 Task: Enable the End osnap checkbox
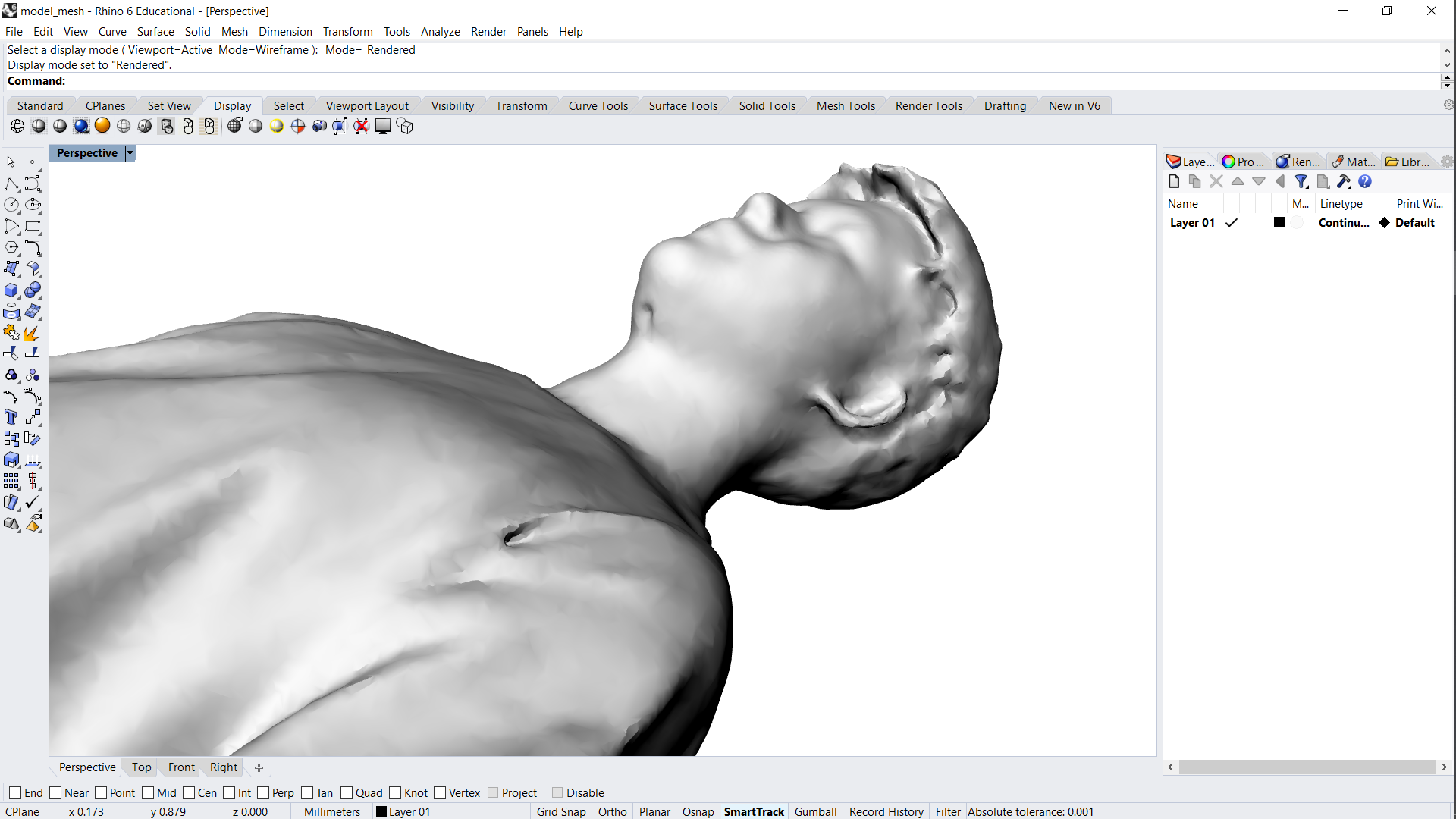click(15, 792)
